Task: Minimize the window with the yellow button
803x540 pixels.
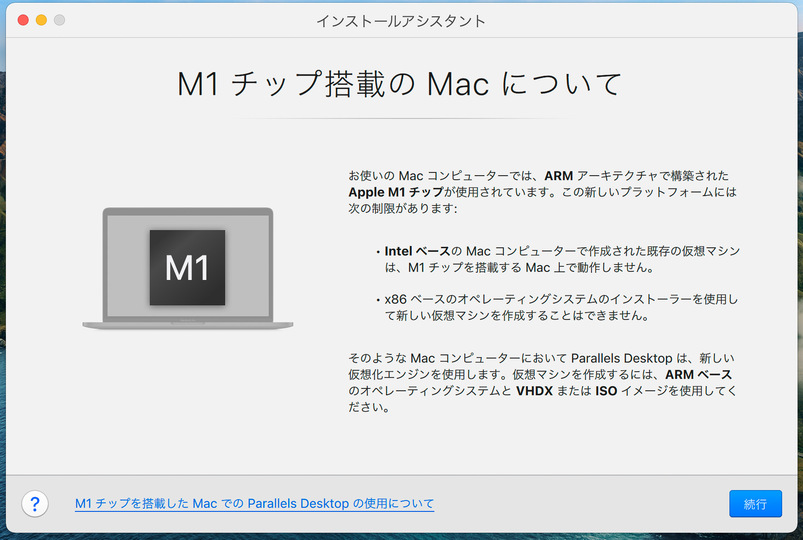Action: 41,20
